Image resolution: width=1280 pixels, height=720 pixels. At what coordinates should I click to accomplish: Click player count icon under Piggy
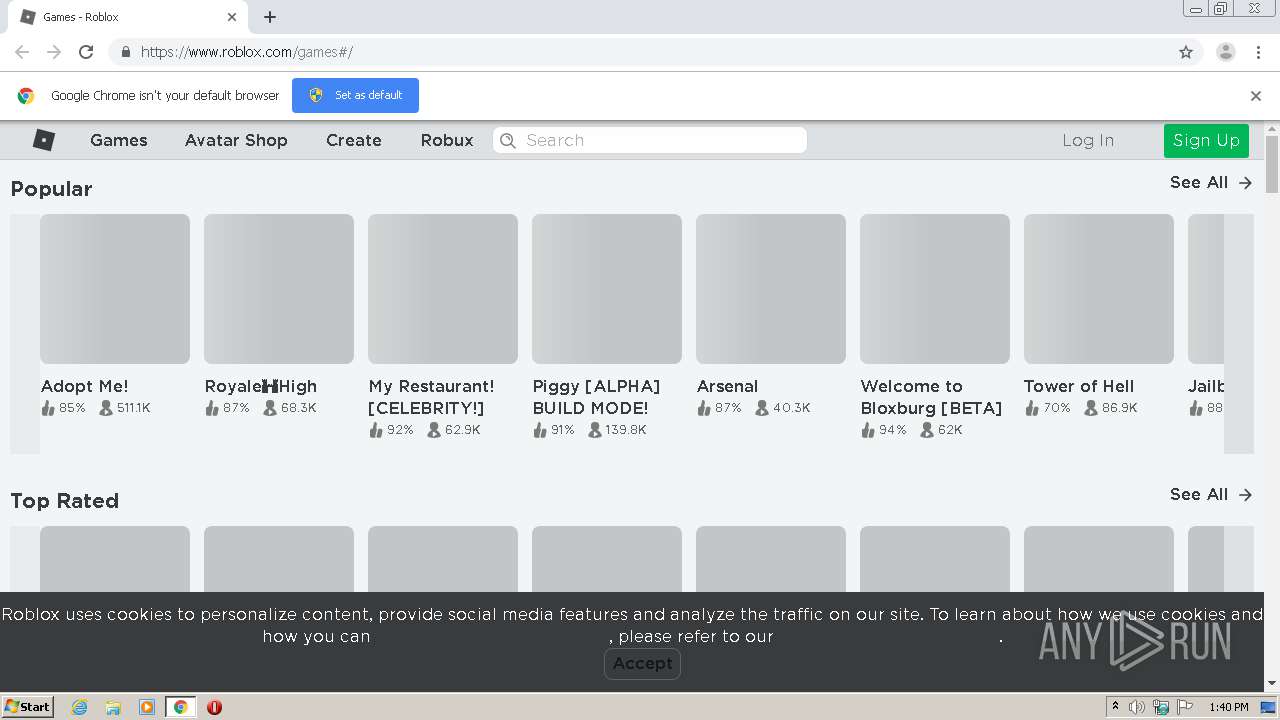coord(595,430)
